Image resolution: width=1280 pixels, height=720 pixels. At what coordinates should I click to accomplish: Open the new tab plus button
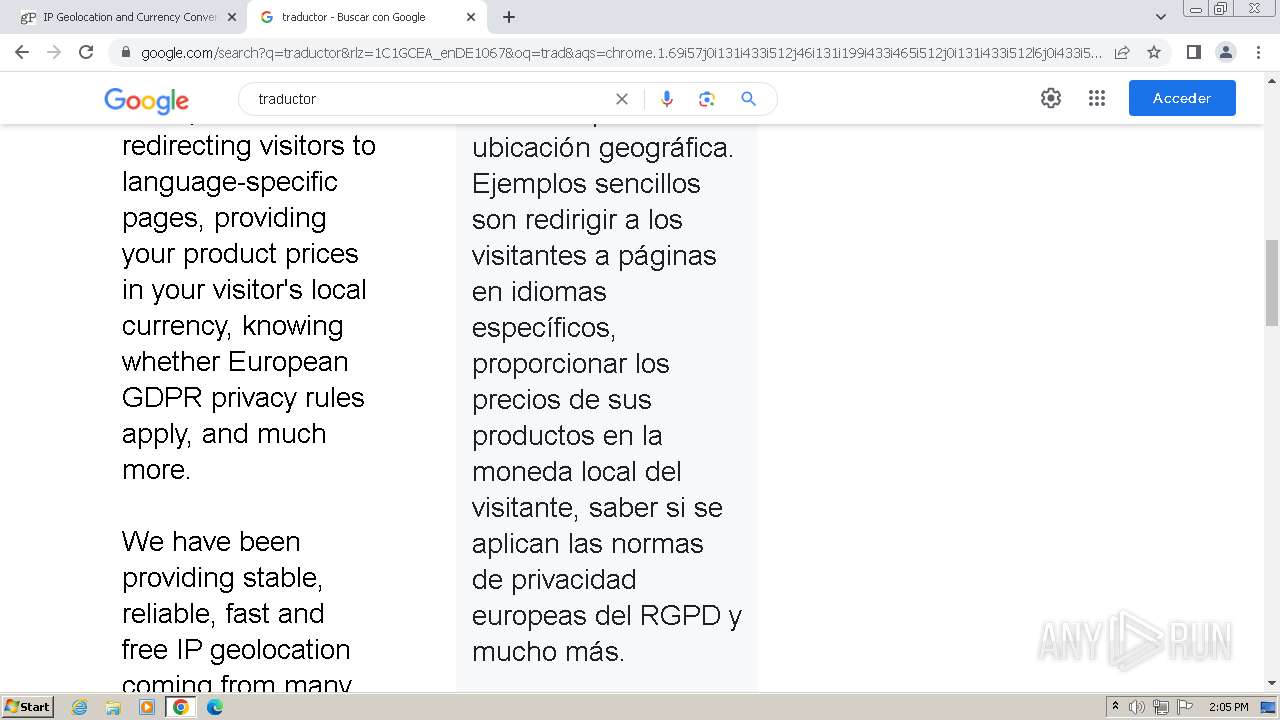click(x=509, y=17)
